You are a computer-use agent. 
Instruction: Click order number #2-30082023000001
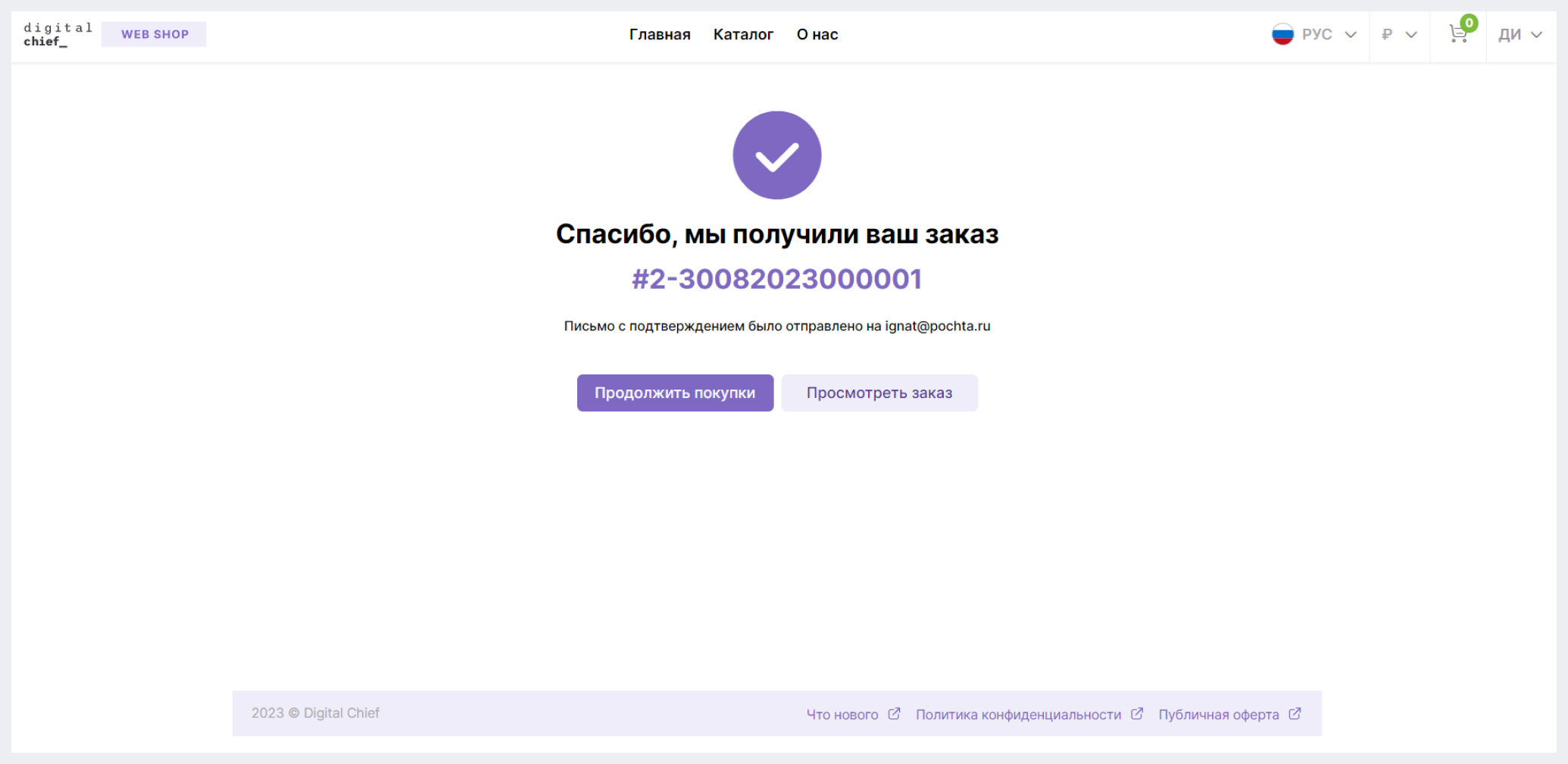[776, 279]
